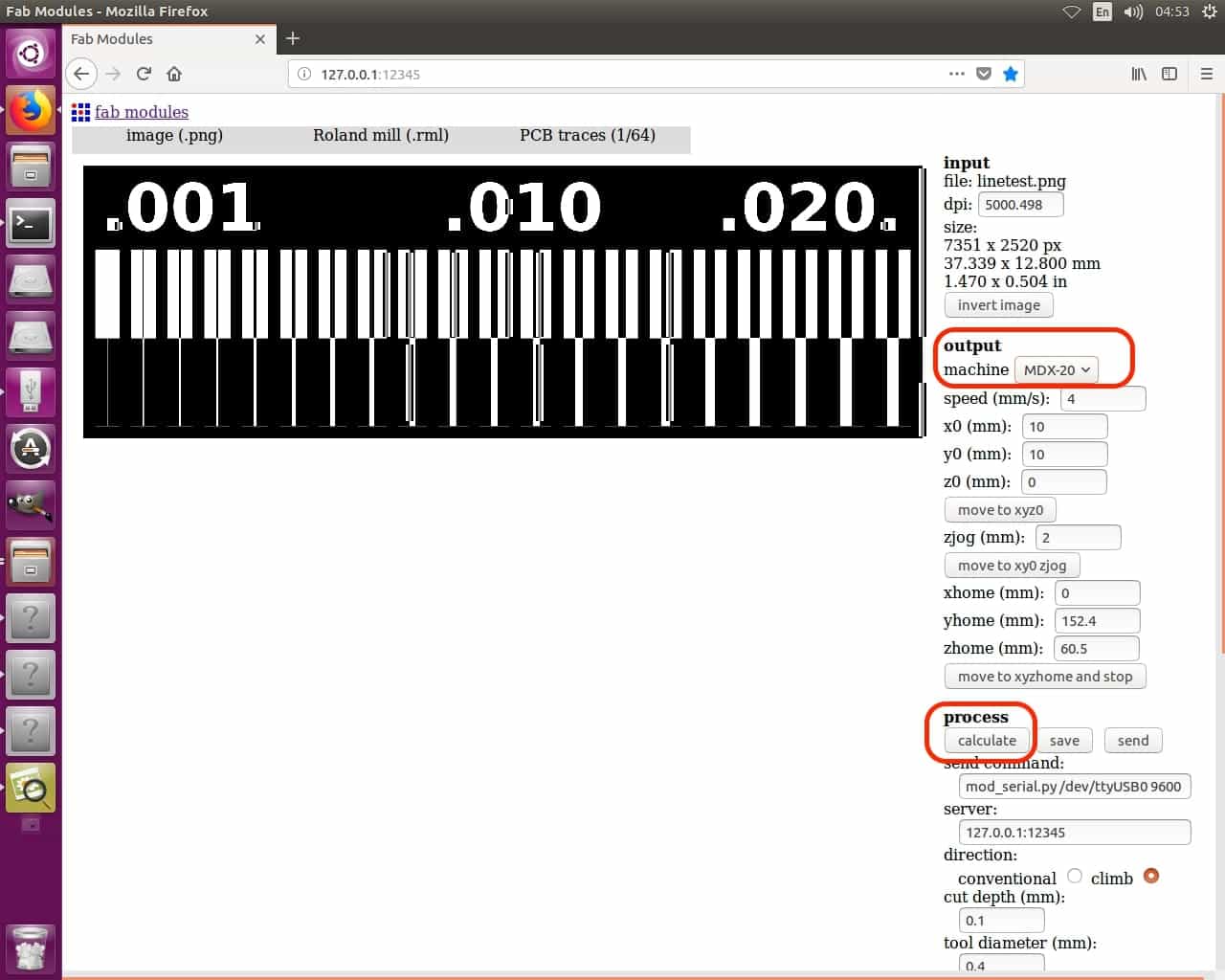Viewport: 1225px width, 980px height.
Task: Click move to xyzhome and stop
Action: (x=1045, y=677)
